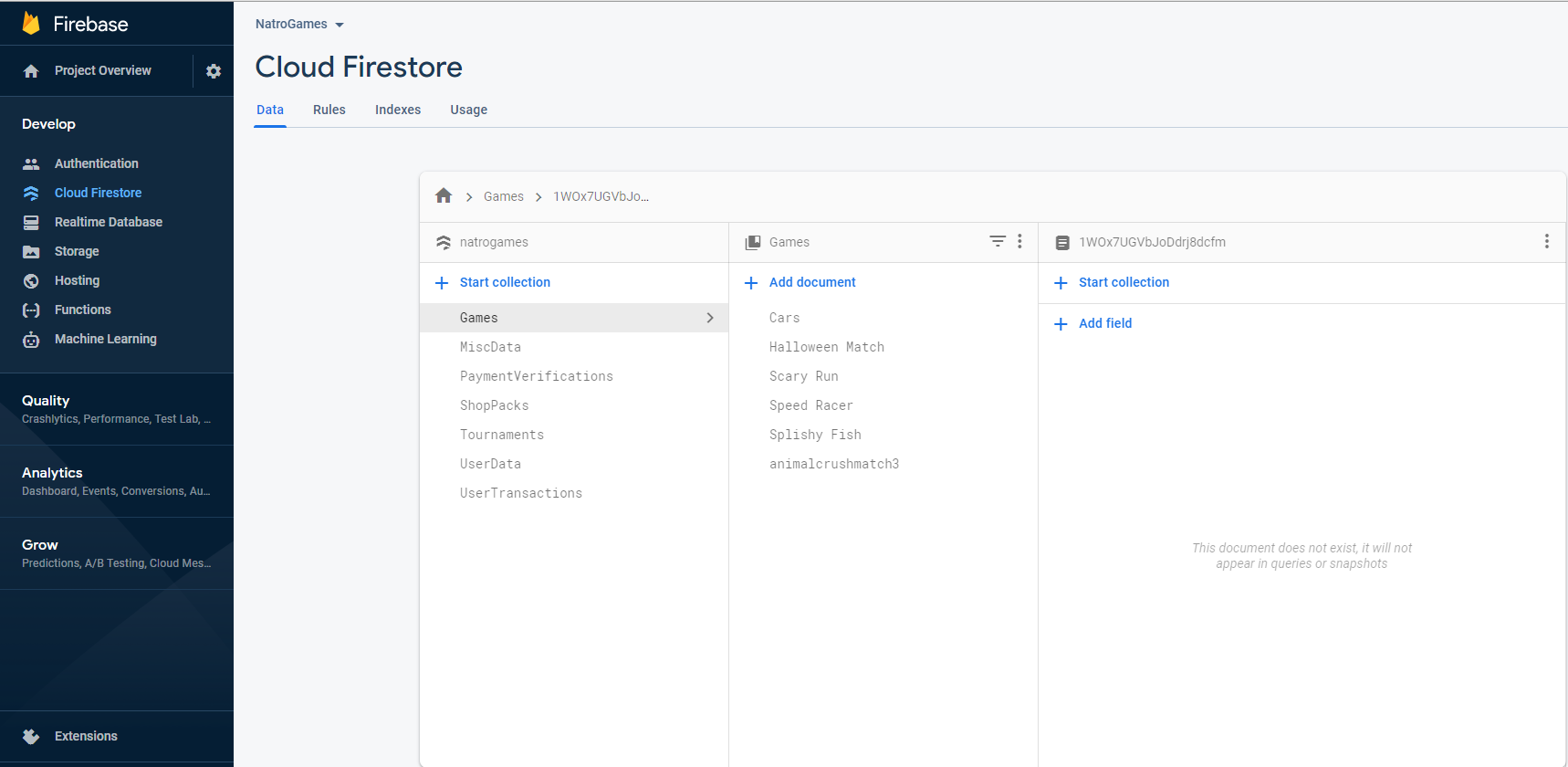Click Games breadcrumb link
The image size is (1568, 767).
(x=504, y=196)
